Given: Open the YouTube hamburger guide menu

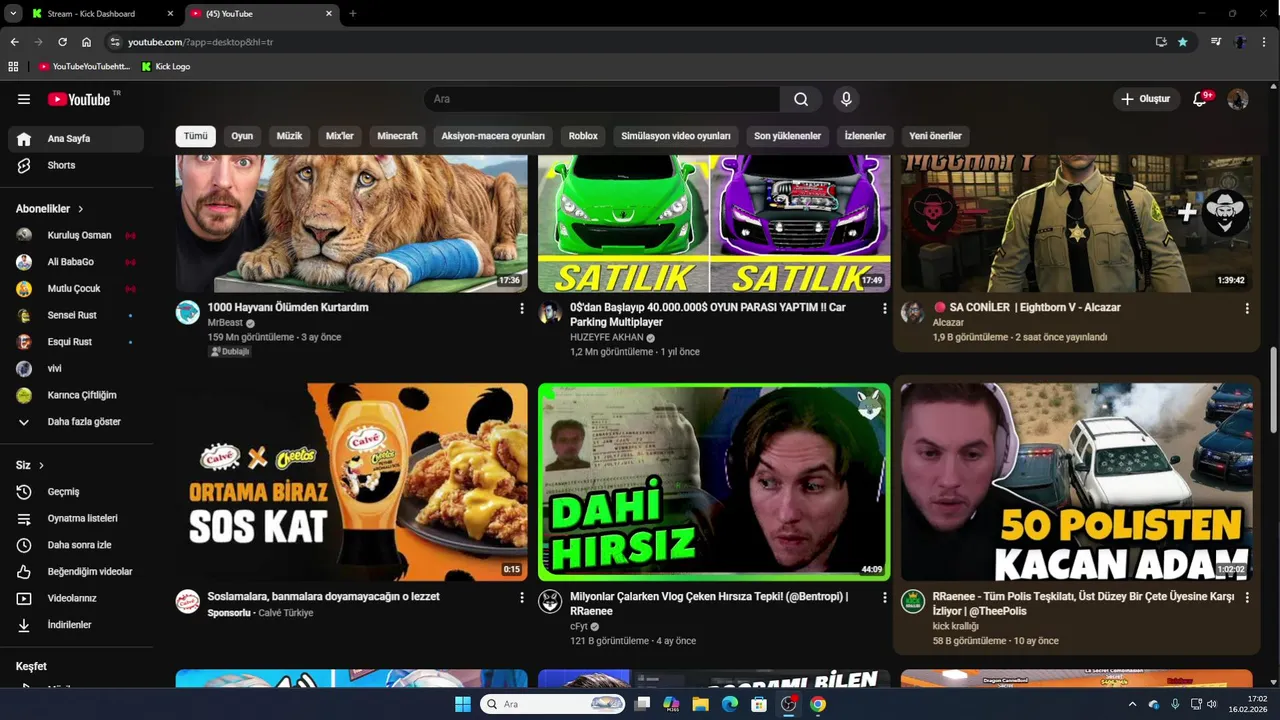Looking at the screenshot, I should pos(24,99).
